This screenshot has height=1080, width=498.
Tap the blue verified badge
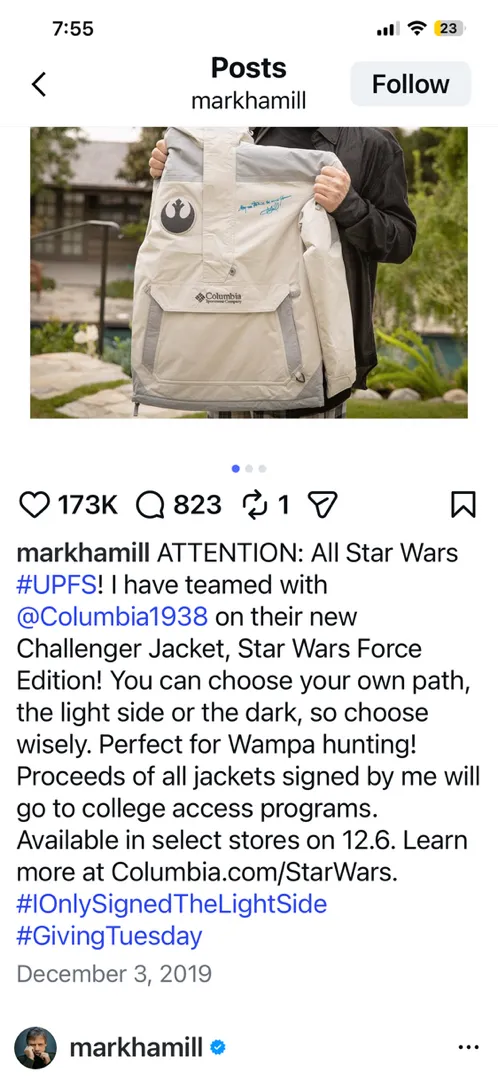pos(218,1048)
